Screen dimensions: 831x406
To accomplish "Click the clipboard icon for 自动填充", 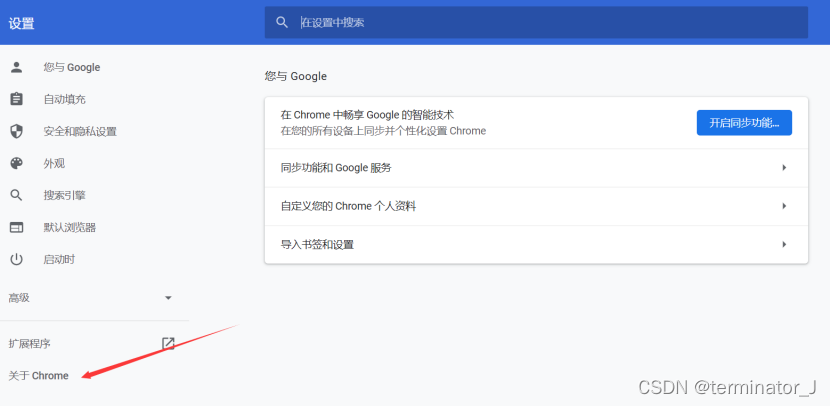I will [x=17, y=99].
